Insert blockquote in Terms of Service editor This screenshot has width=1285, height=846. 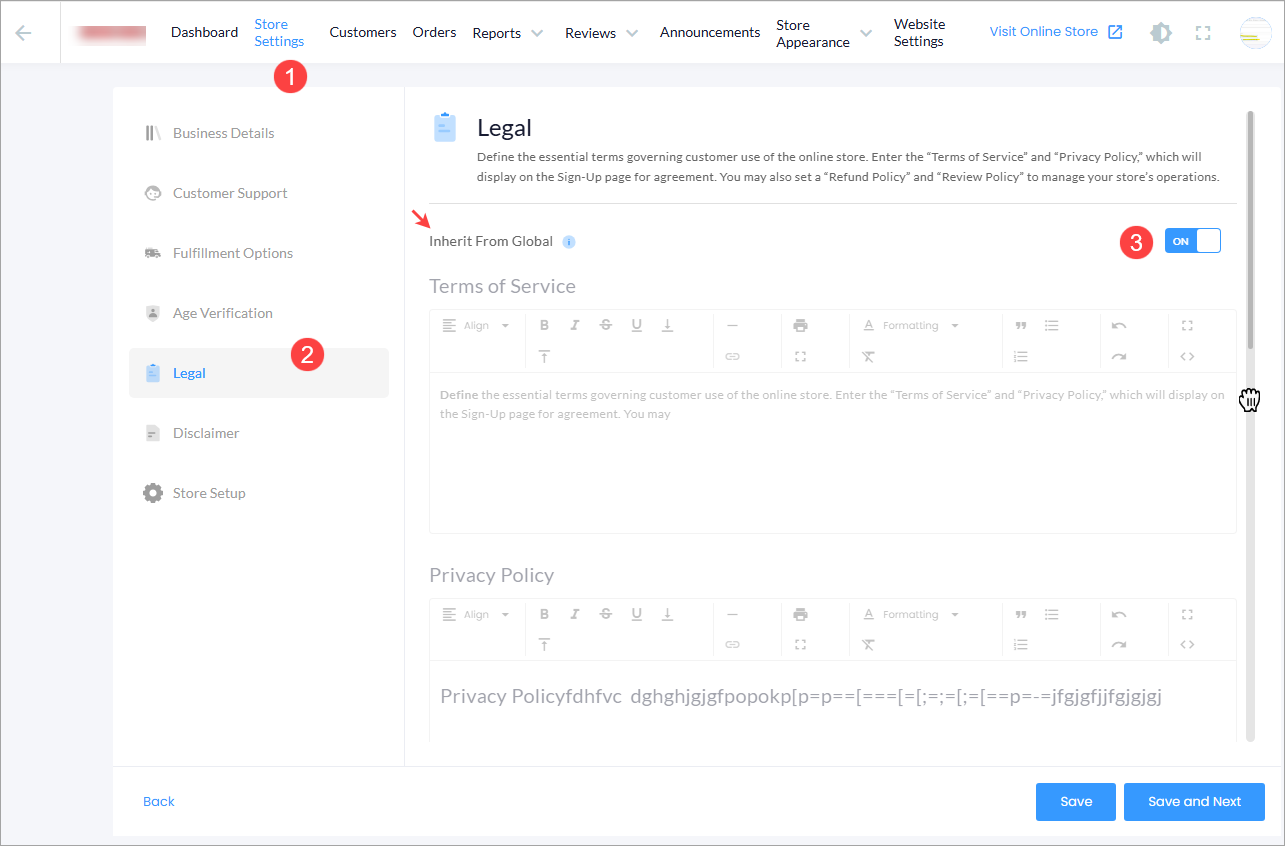pyautogui.click(x=1021, y=325)
